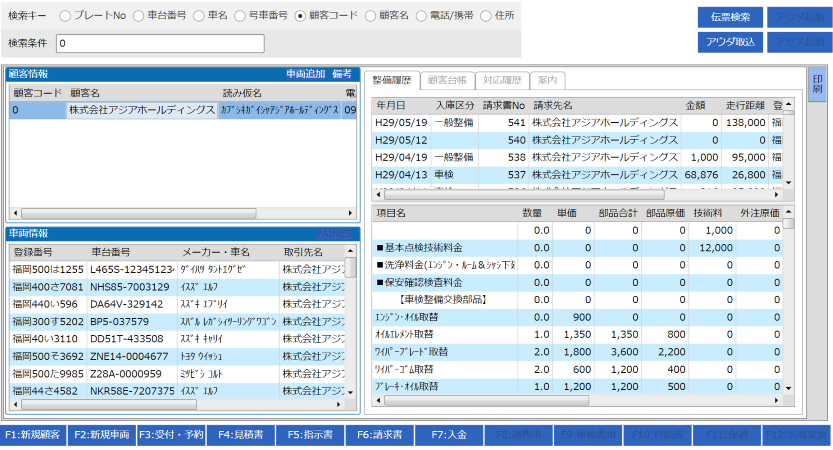Click the 顧客コード column header

[38, 93]
